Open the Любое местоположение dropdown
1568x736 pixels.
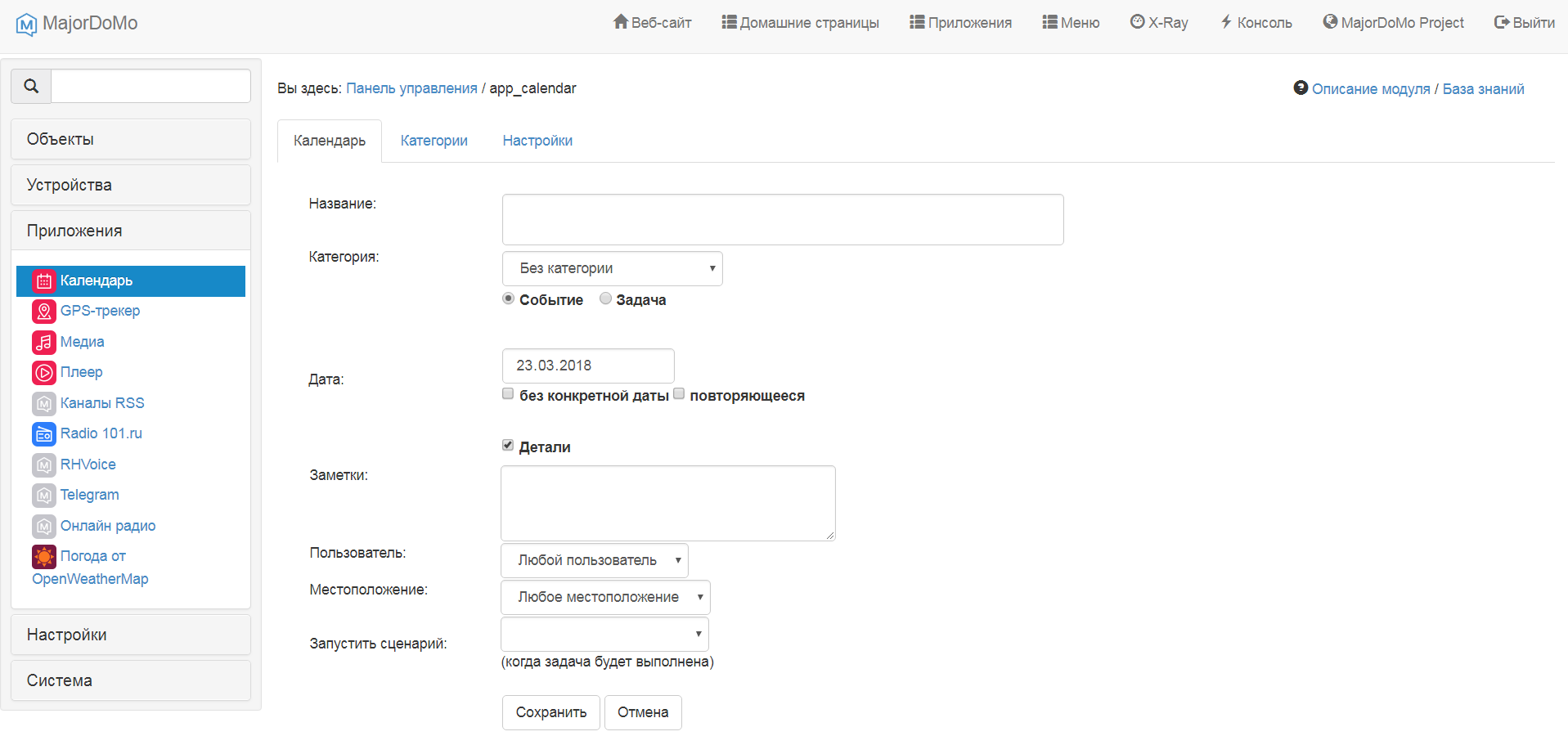click(605, 598)
